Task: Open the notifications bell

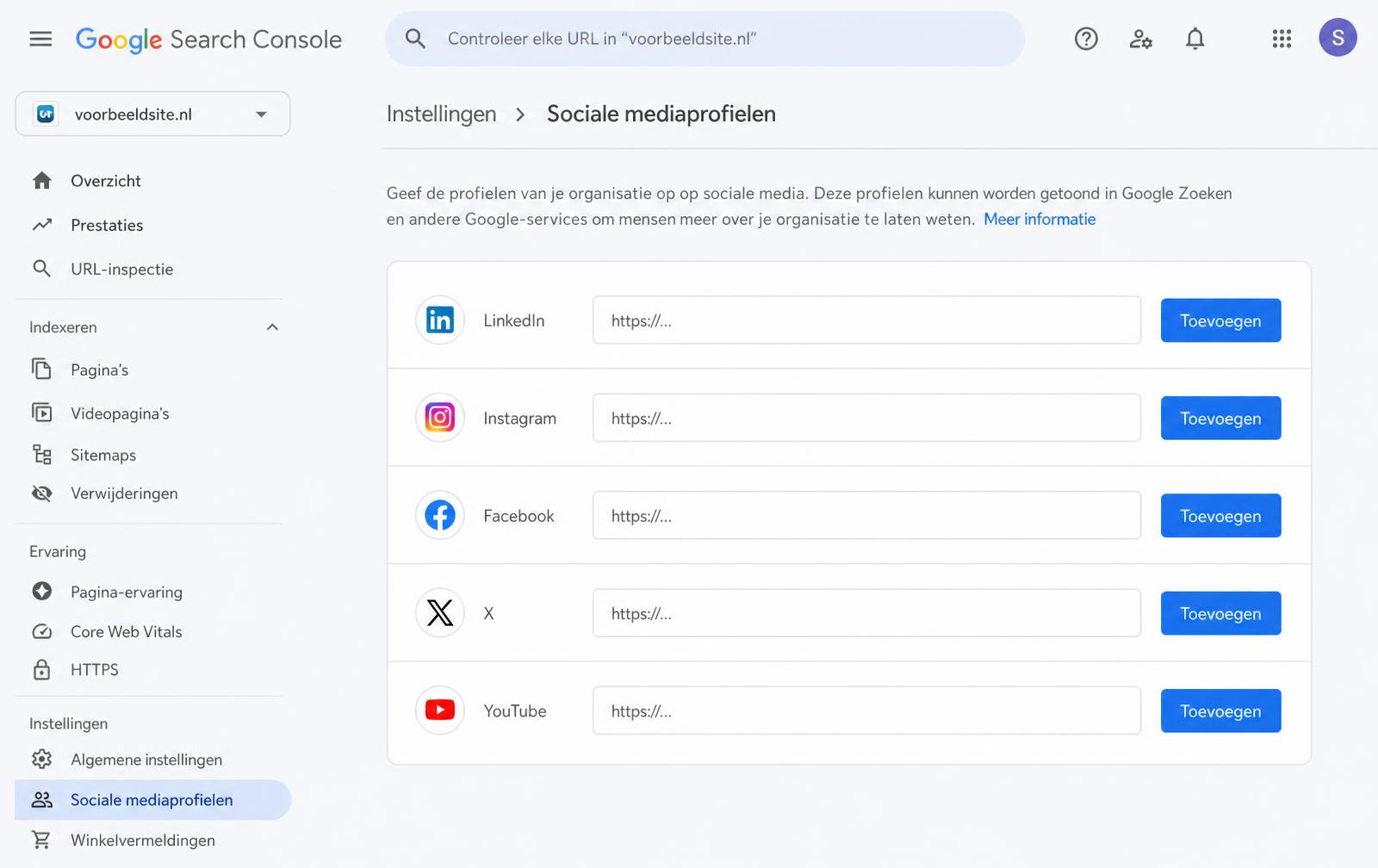Action: point(1195,39)
